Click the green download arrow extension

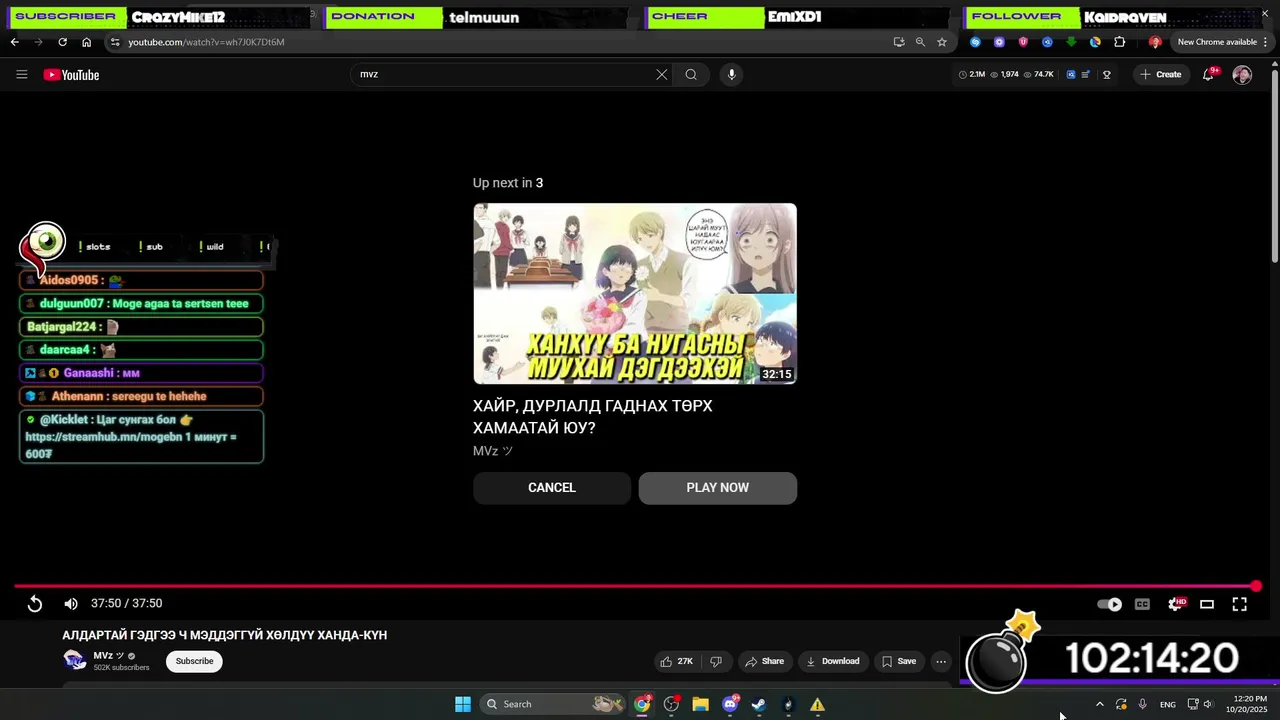tap(1071, 42)
